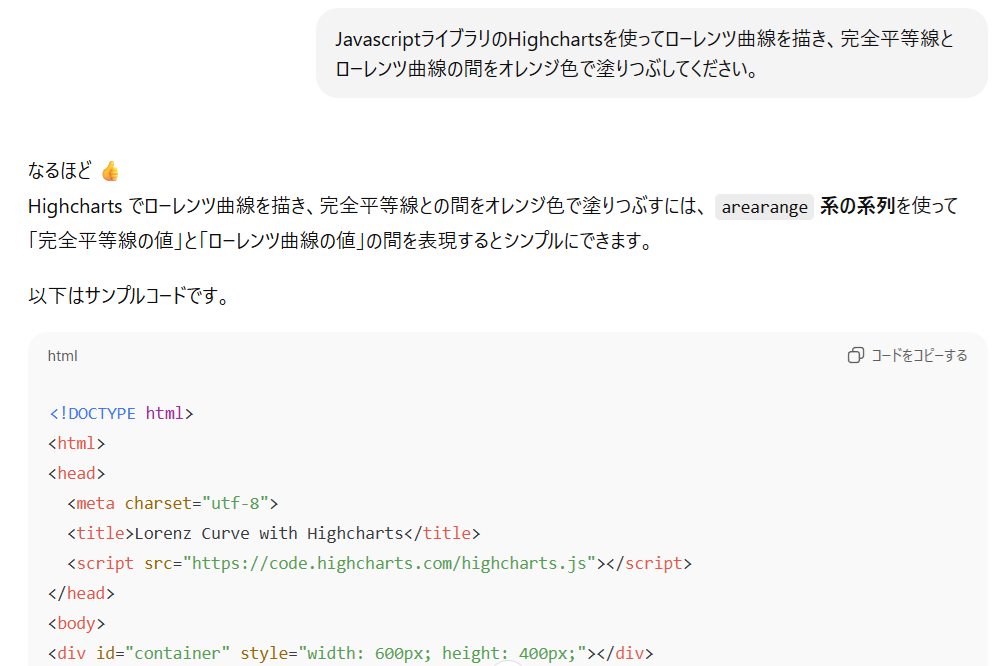Click the なるほど reply text
This screenshot has width=1002, height=666.
(59, 171)
